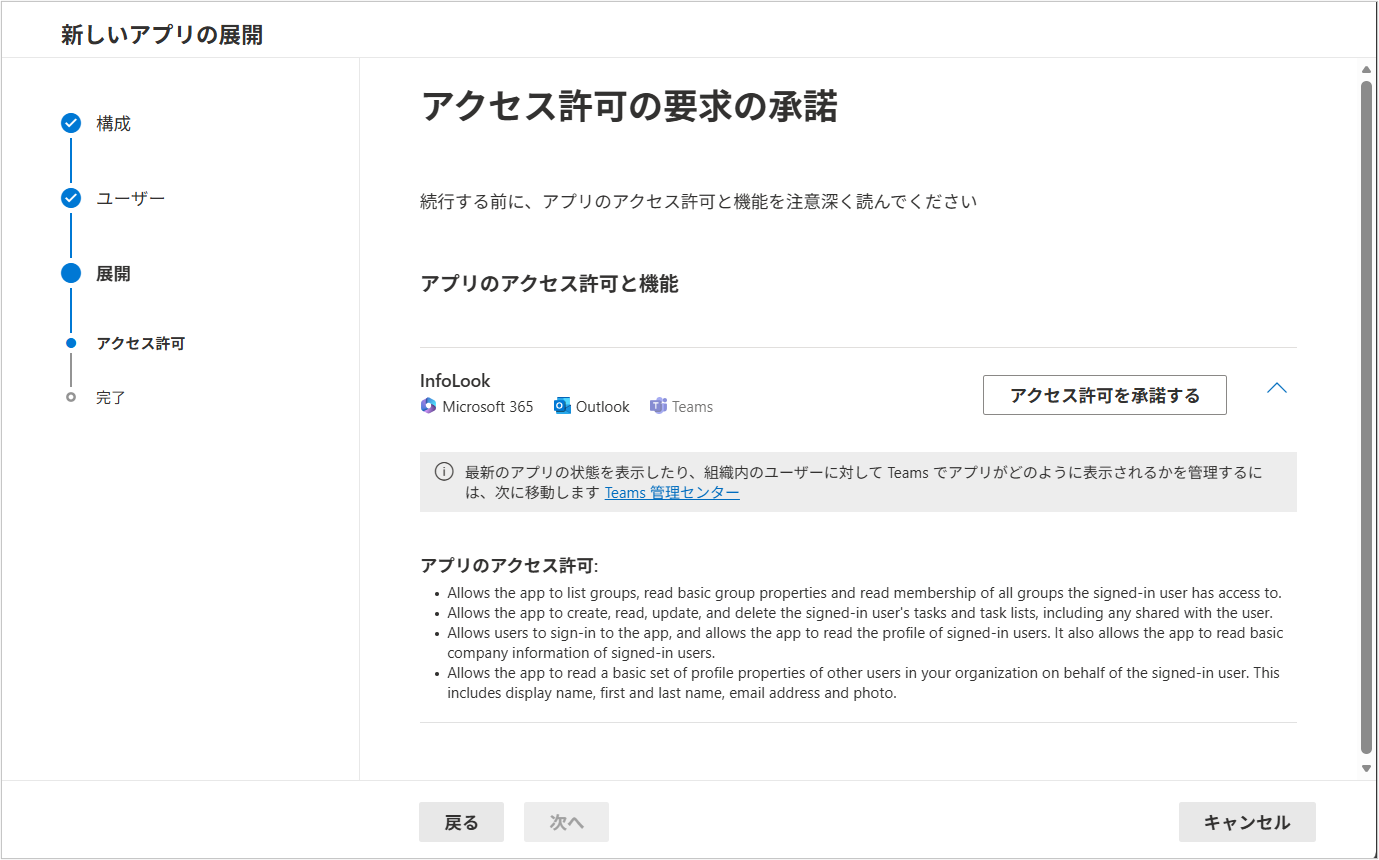Click the info icon in the gray notice
The image size is (1379, 860).
(444, 472)
